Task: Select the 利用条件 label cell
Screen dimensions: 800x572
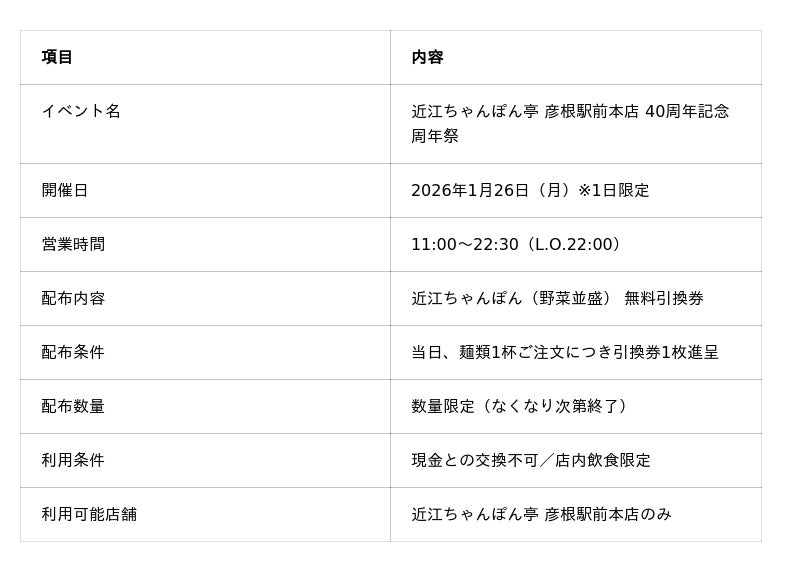Action: coord(73,460)
